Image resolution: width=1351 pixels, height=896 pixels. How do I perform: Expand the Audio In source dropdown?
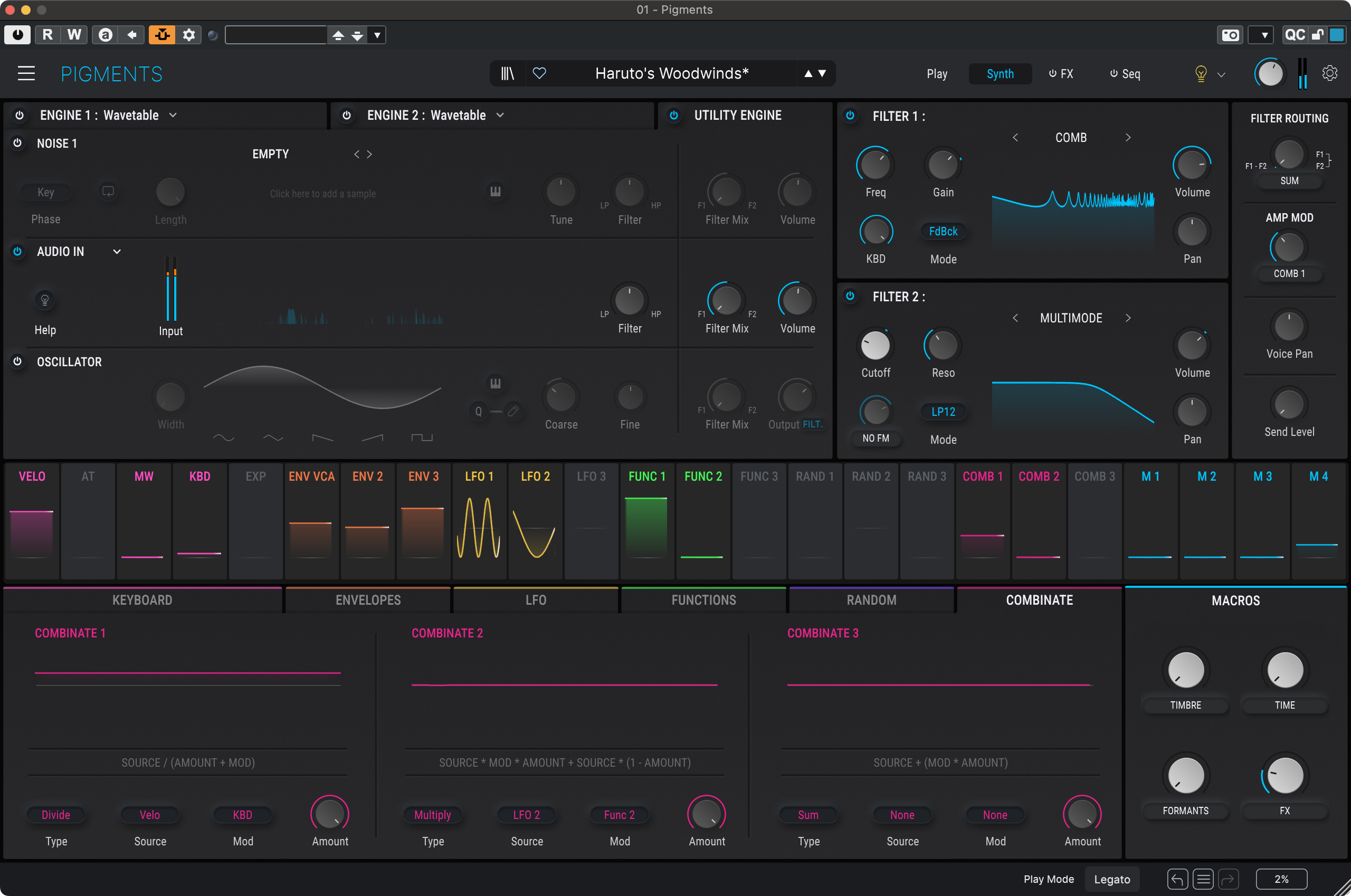pyautogui.click(x=117, y=251)
